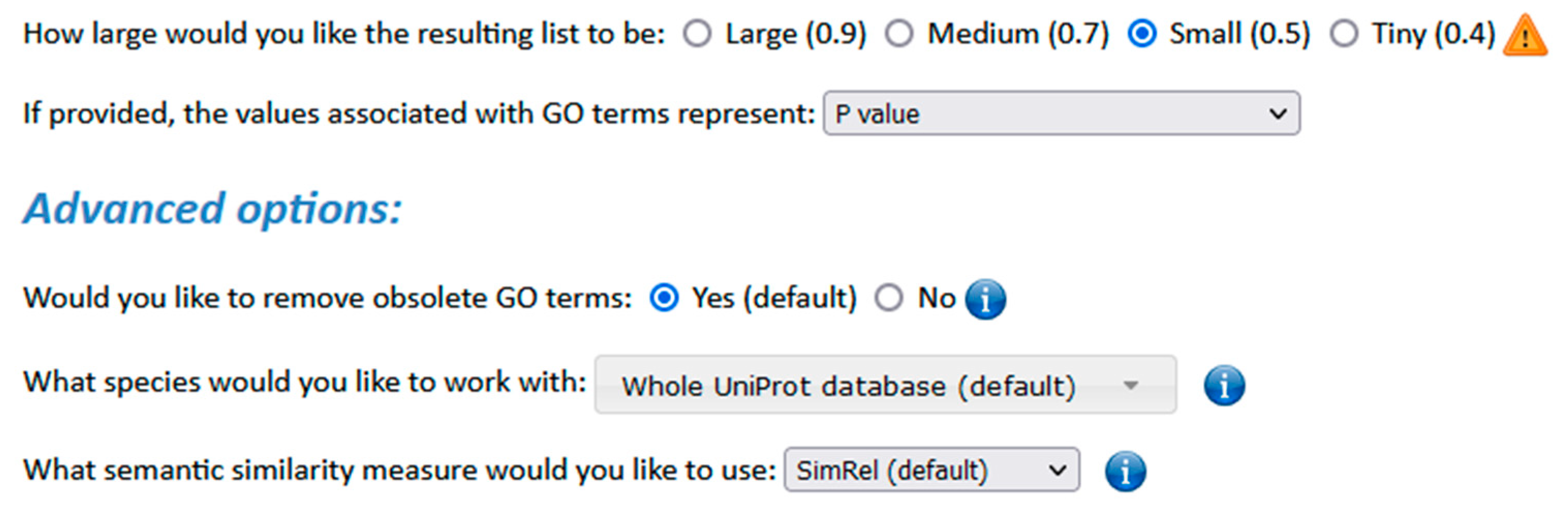Click the Tiny (0.4) label text
Viewport: 1568px width, 513px height.
1434,34
